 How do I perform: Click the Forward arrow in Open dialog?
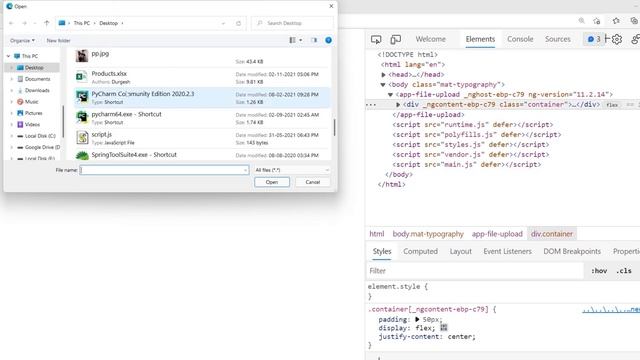24,23
